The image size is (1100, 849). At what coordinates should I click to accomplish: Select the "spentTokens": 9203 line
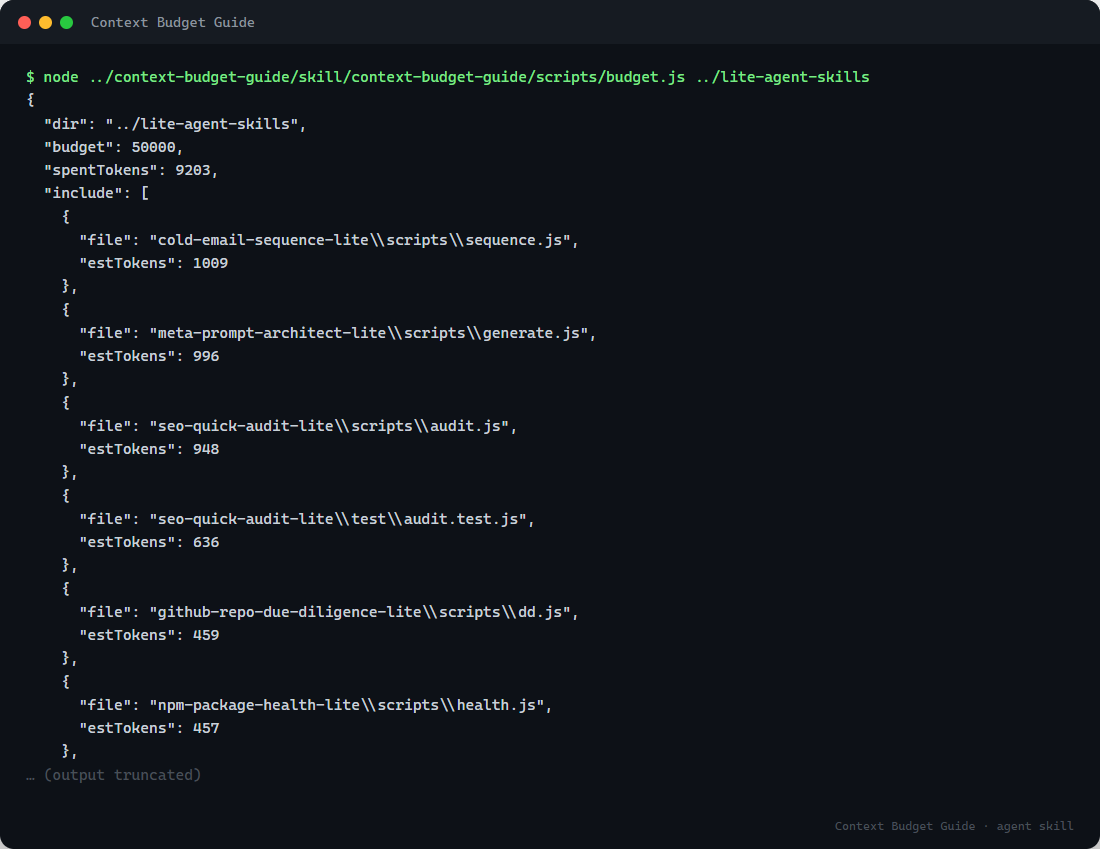pyautogui.click(x=131, y=171)
